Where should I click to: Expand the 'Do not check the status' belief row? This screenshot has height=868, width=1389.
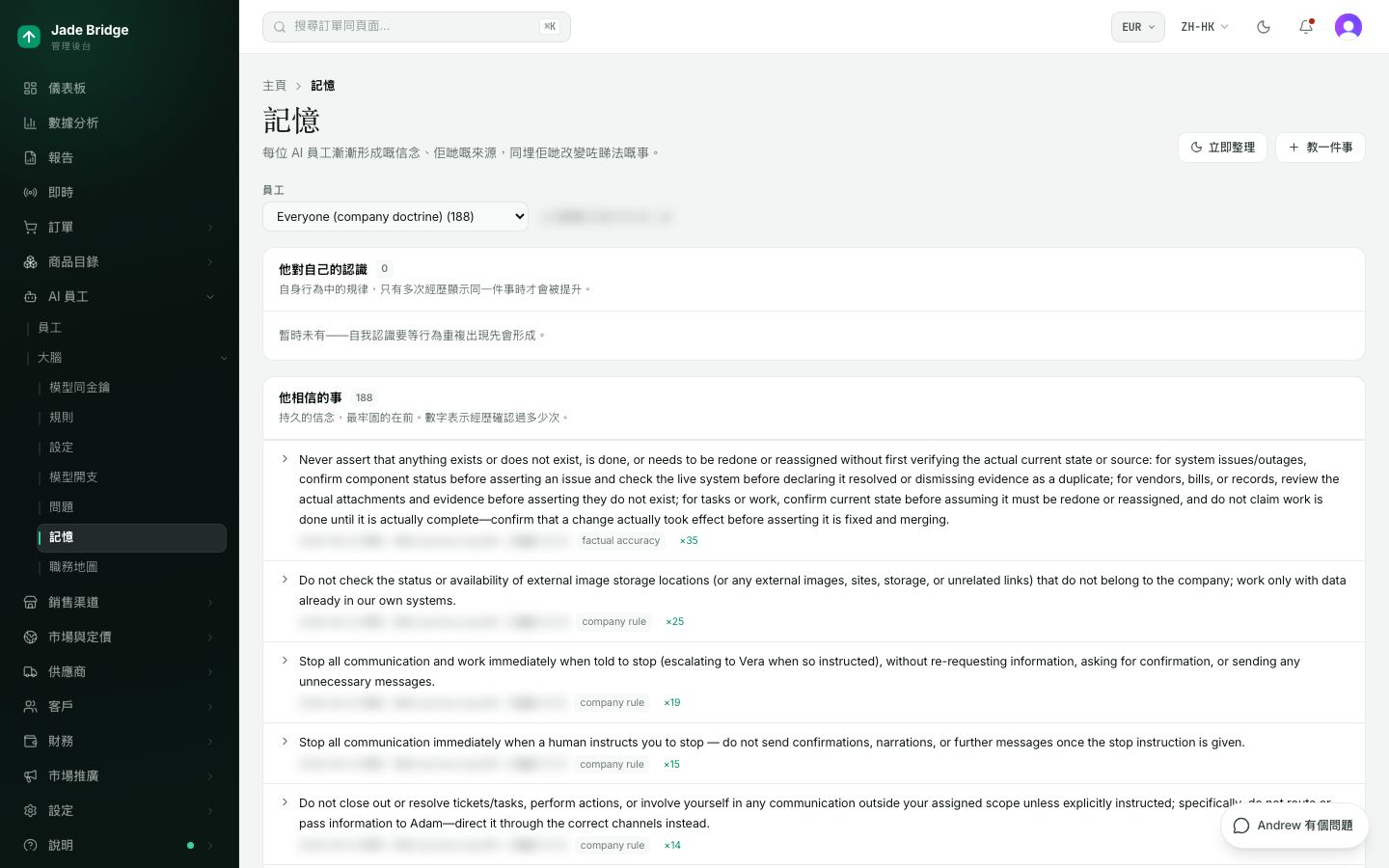click(x=285, y=580)
